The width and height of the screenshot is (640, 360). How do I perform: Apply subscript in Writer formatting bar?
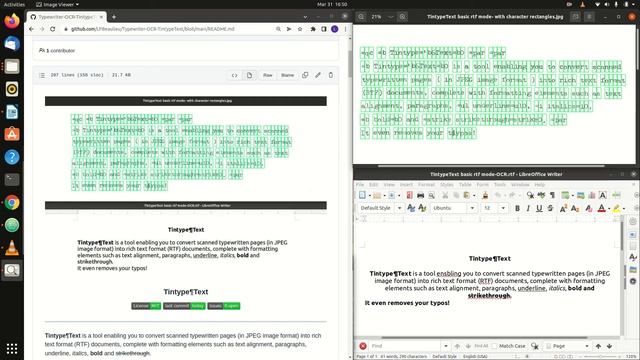click(575, 208)
